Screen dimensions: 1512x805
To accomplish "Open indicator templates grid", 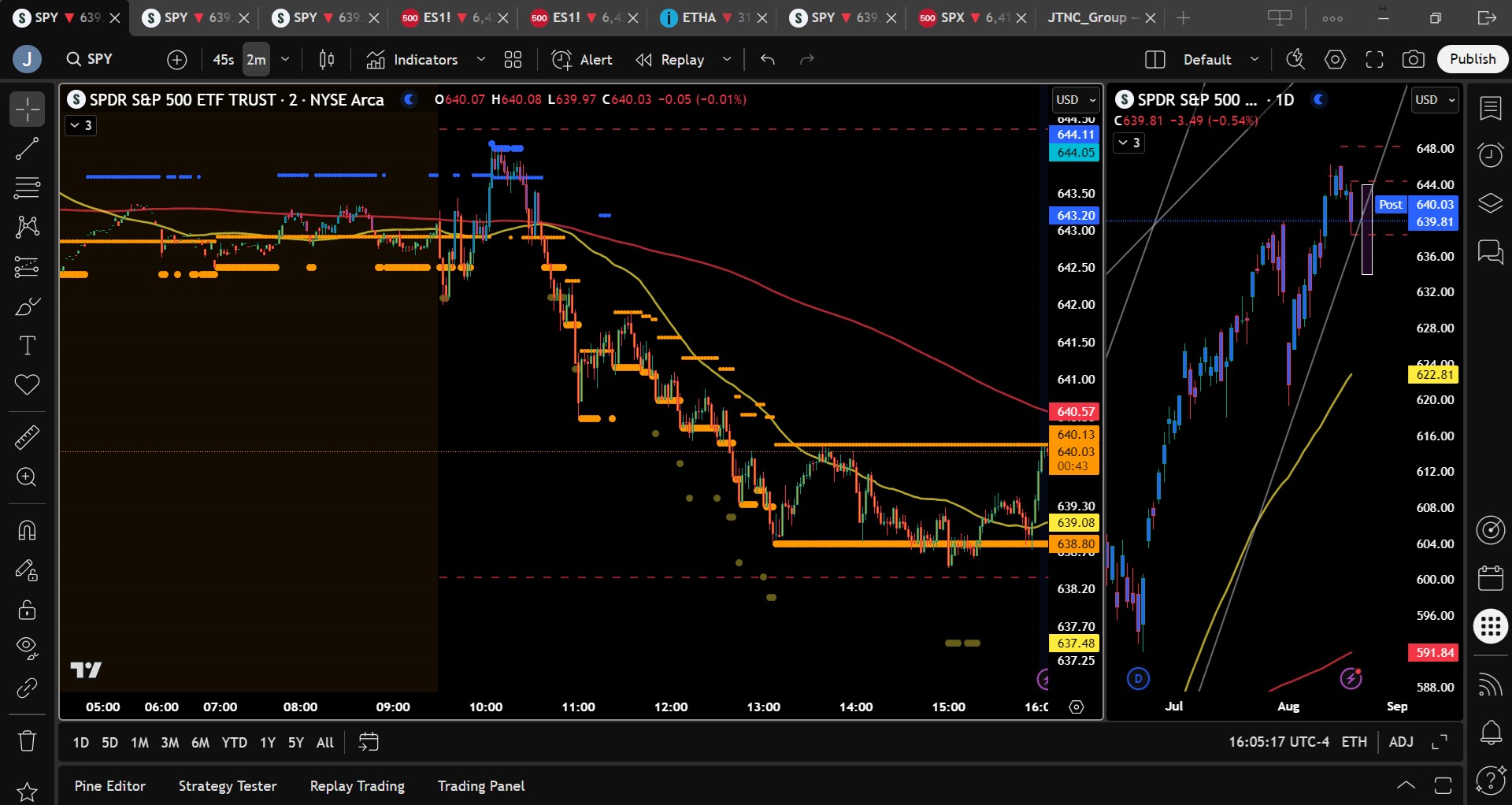I will [x=513, y=59].
